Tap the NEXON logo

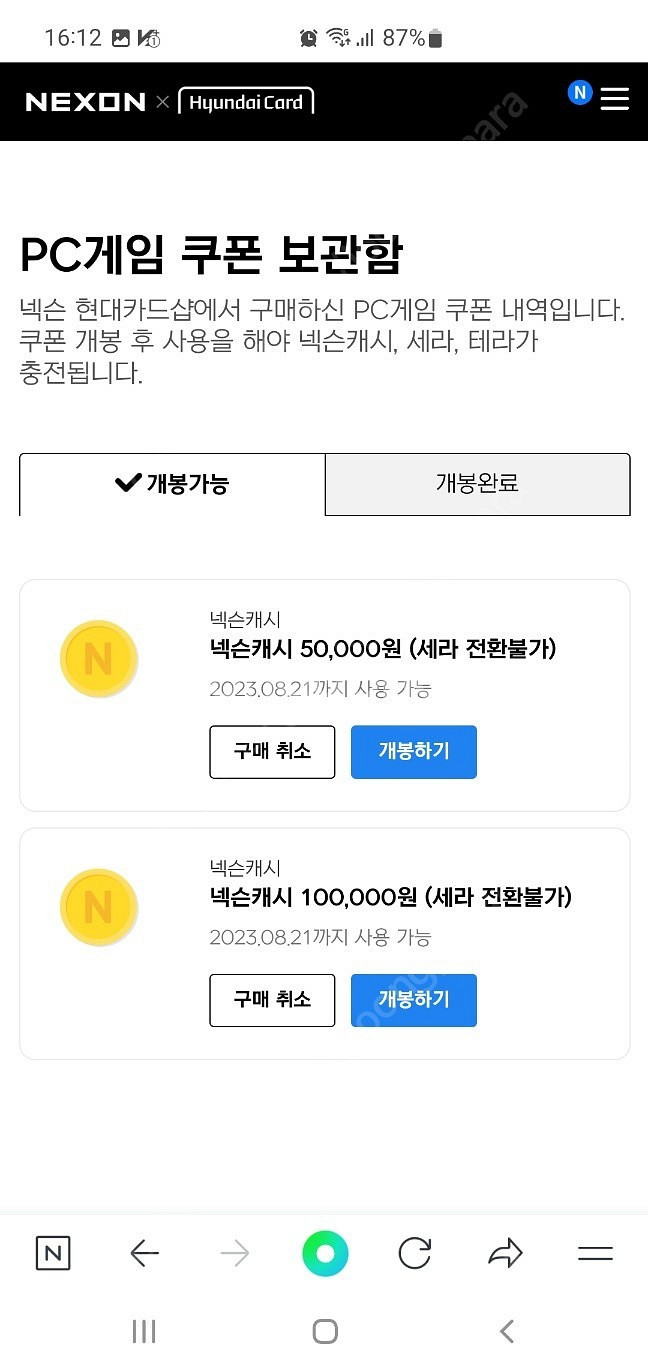coord(85,102)
